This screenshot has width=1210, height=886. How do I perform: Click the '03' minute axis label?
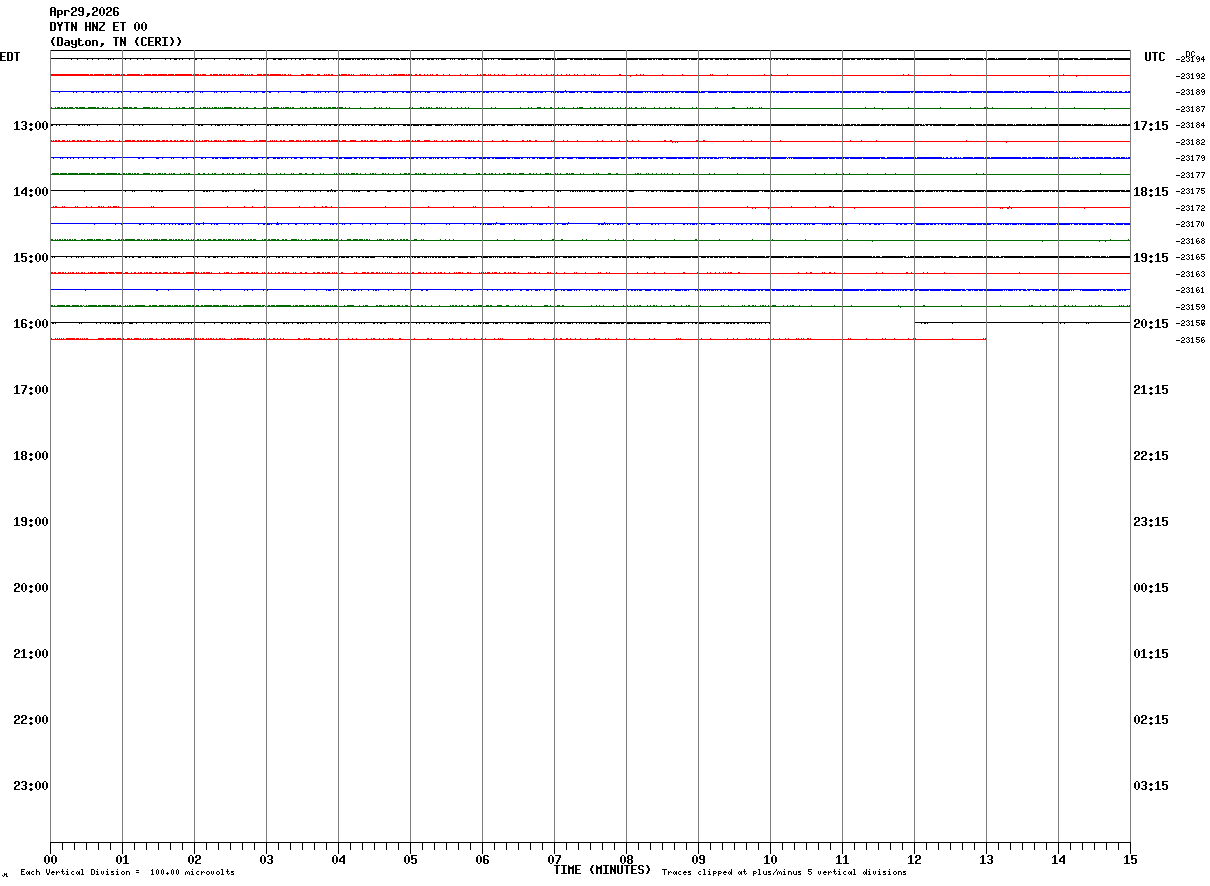tap(266, 859)
